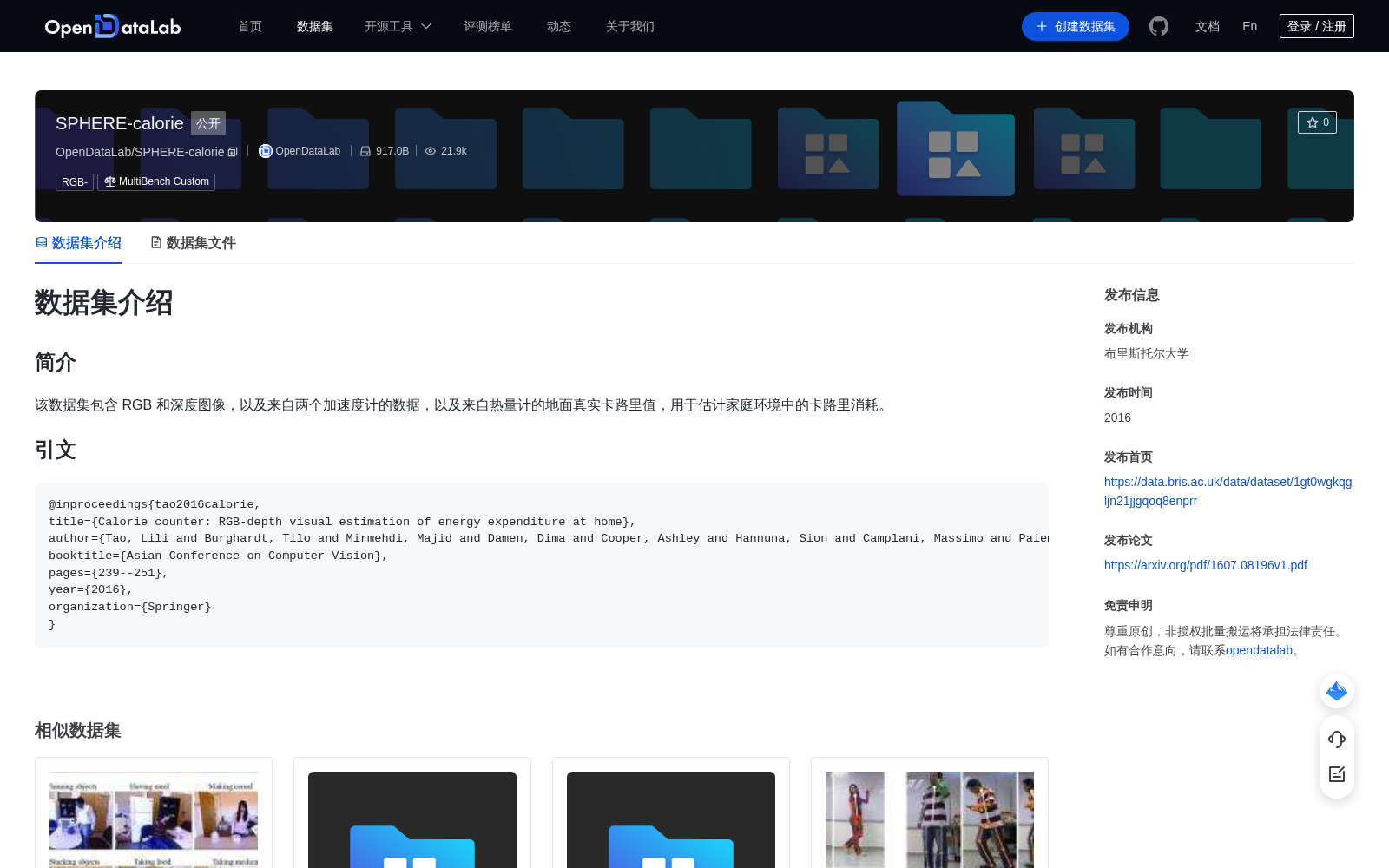Click the 创建数据集 button

point(1076,26)
